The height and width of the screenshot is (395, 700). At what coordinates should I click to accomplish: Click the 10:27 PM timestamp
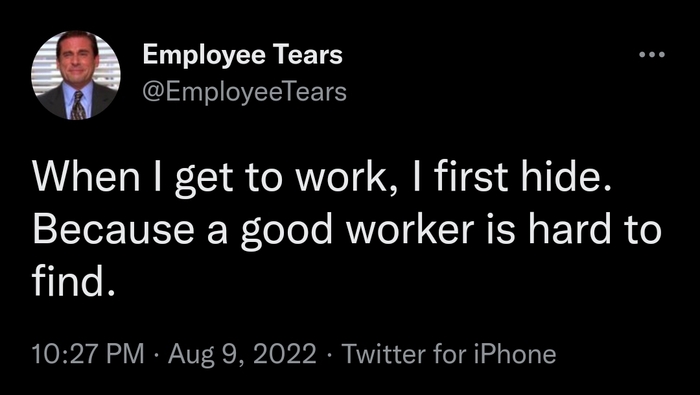click(x=88, y=354)
